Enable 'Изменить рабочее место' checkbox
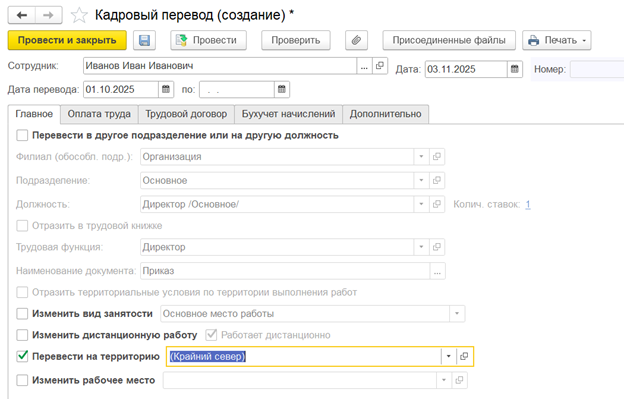 pyautogui.click(x=22, y=380)
